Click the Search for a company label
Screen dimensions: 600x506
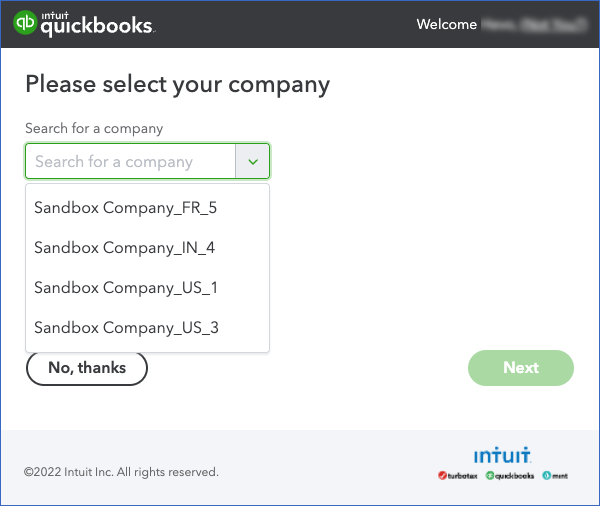94,129
